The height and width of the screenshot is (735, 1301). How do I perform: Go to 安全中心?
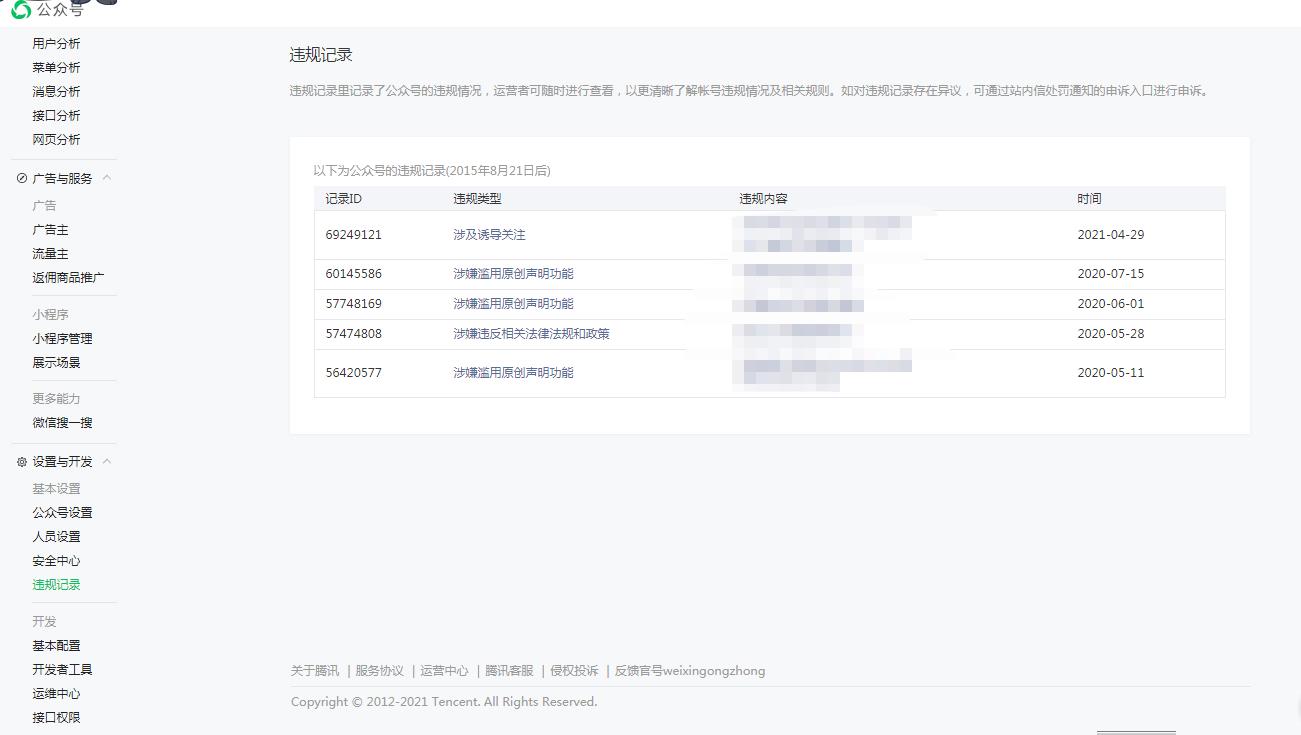56,561
